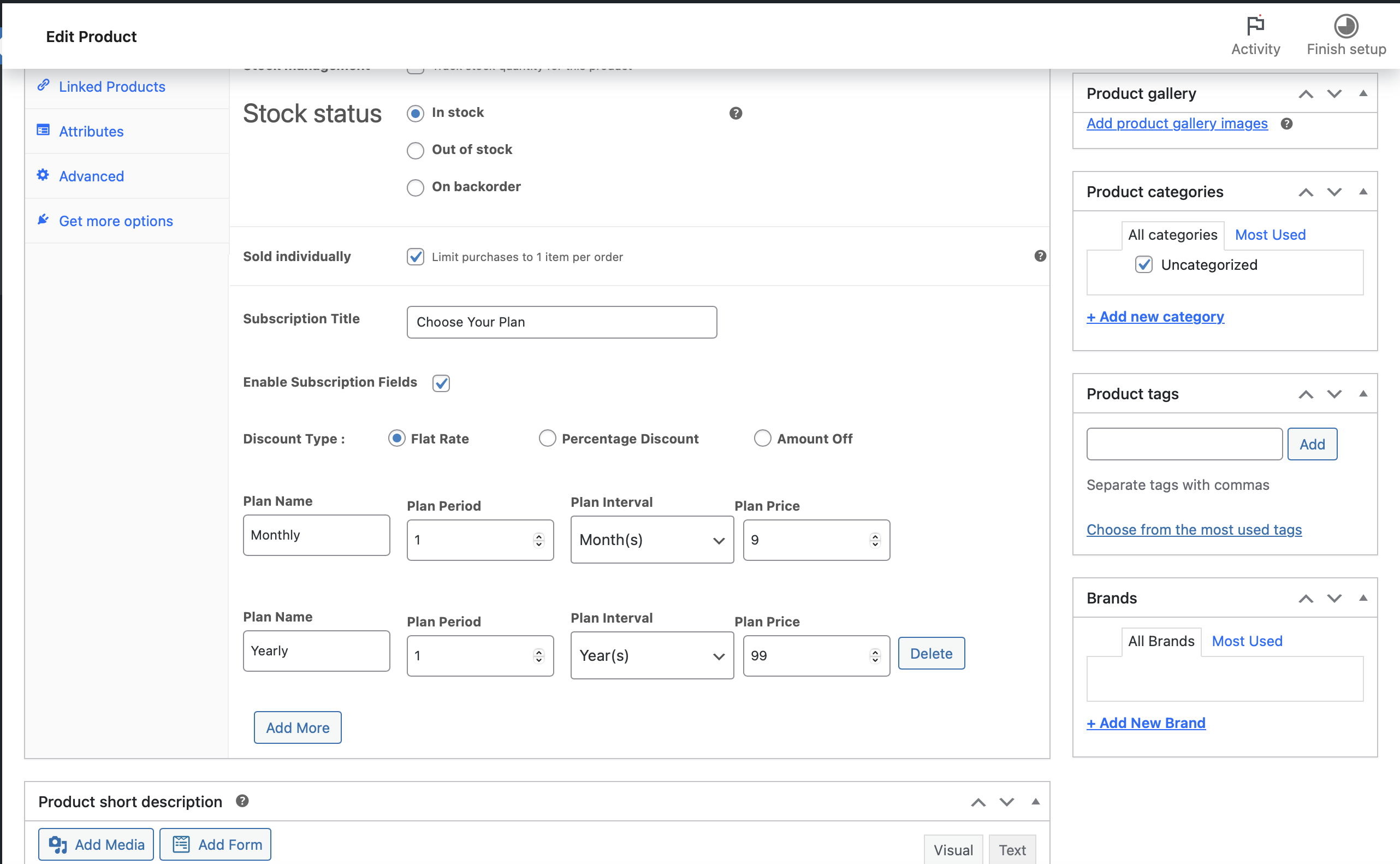Move Product short description panel down

click(1006, 802)
